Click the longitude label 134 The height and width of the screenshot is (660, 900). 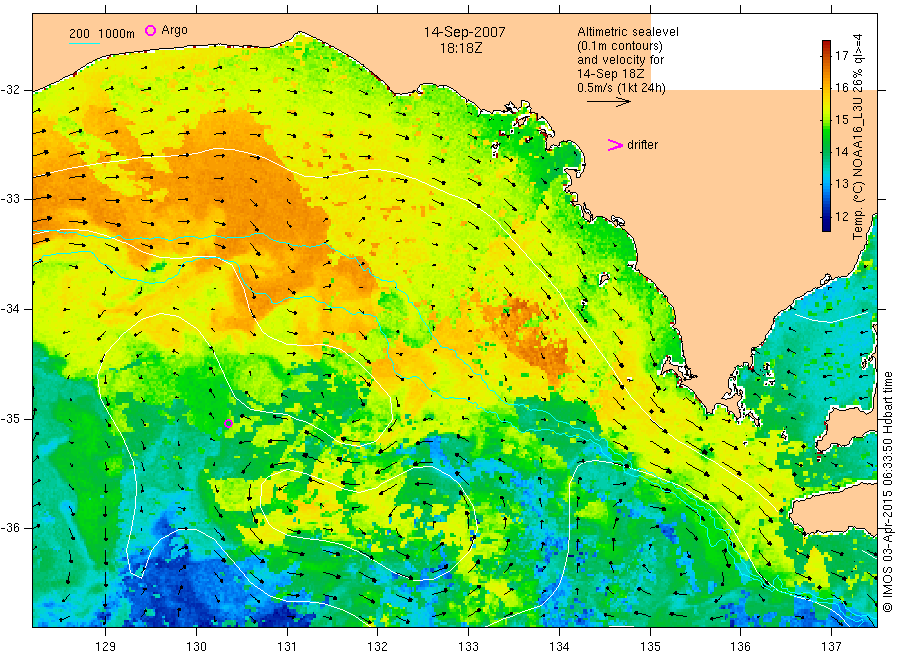click(x=559, y=647)
